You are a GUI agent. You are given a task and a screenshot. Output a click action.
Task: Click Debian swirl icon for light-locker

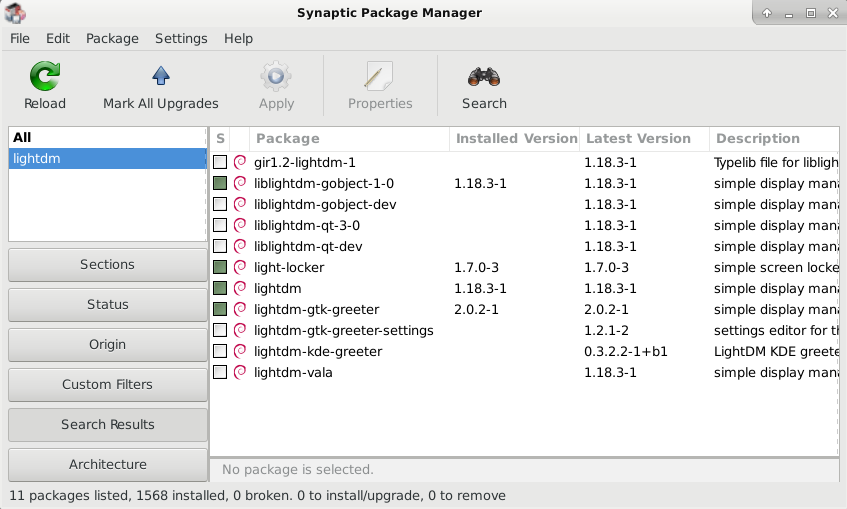coord(240,267)
